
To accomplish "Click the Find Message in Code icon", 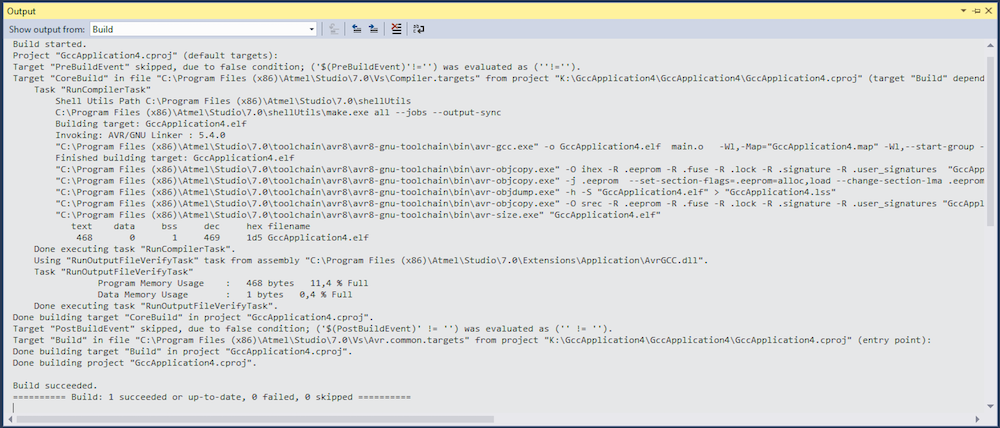I will tap(334, 29).
